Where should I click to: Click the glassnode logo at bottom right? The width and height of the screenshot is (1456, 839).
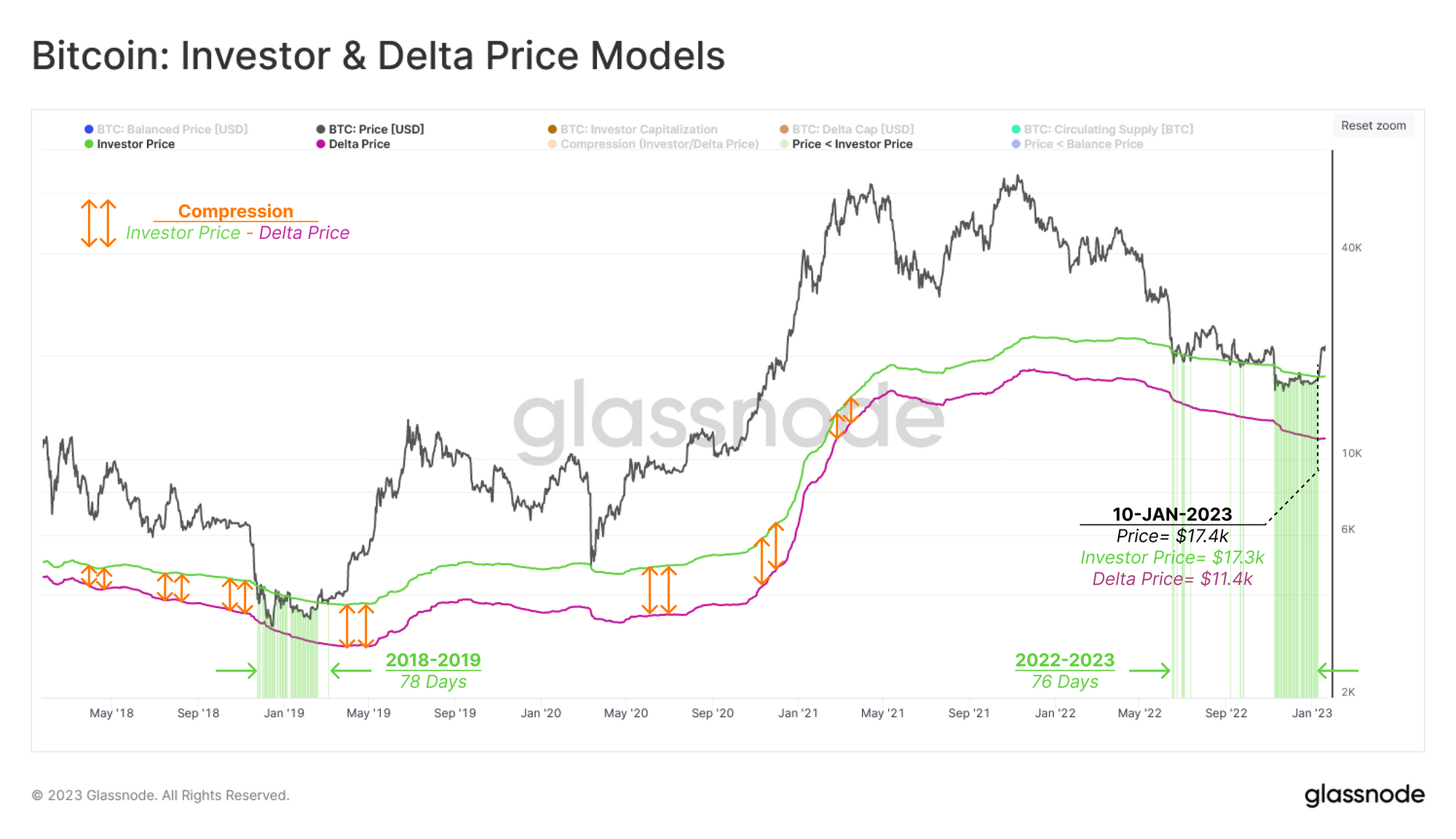[x=1364, y=795]
